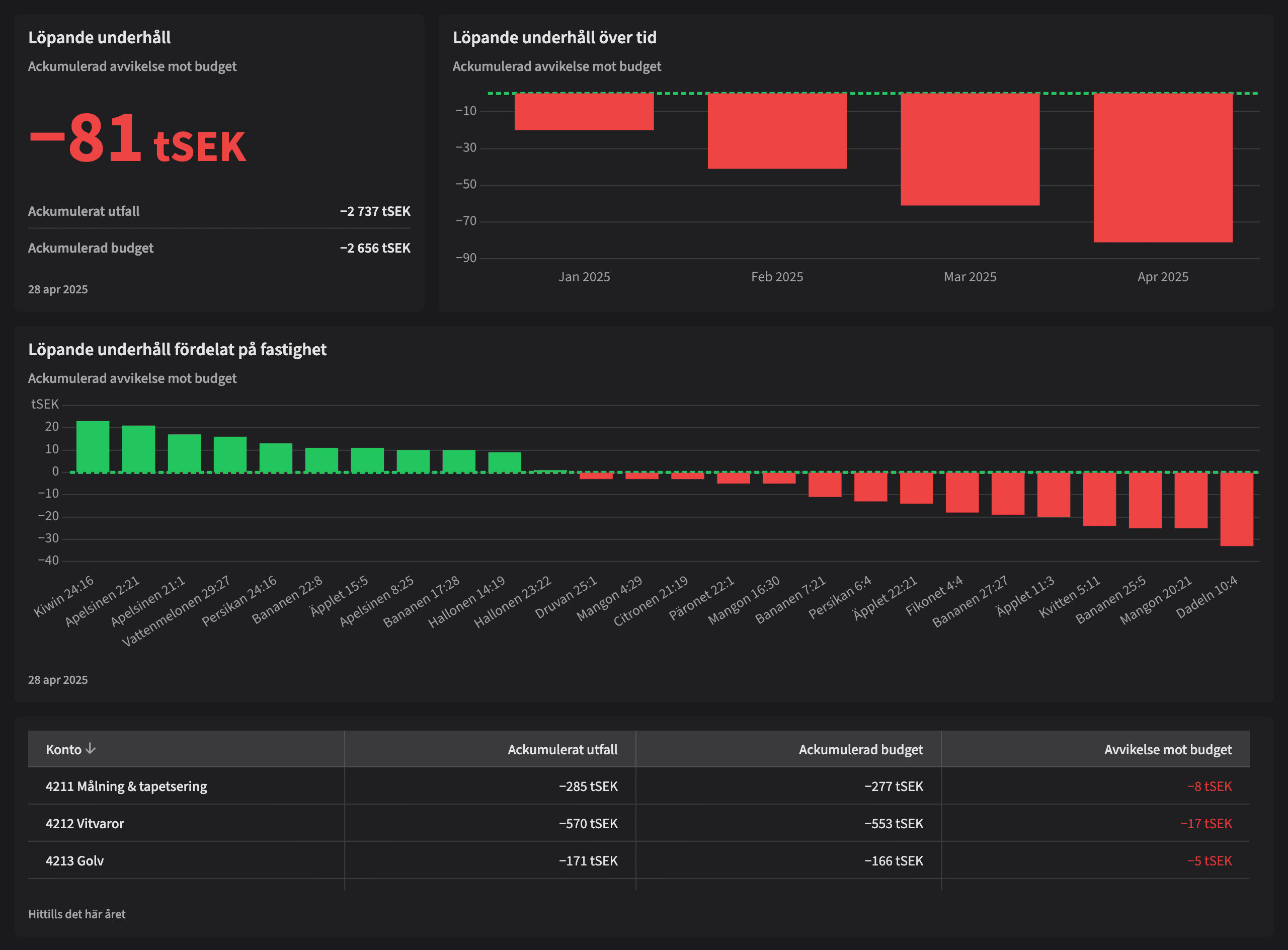Click the Ackumulerat utfall −2 737 tSEK value
The height and width of the screenshot is (950, 1288).
pyautogui.click(x=375, y=211)
